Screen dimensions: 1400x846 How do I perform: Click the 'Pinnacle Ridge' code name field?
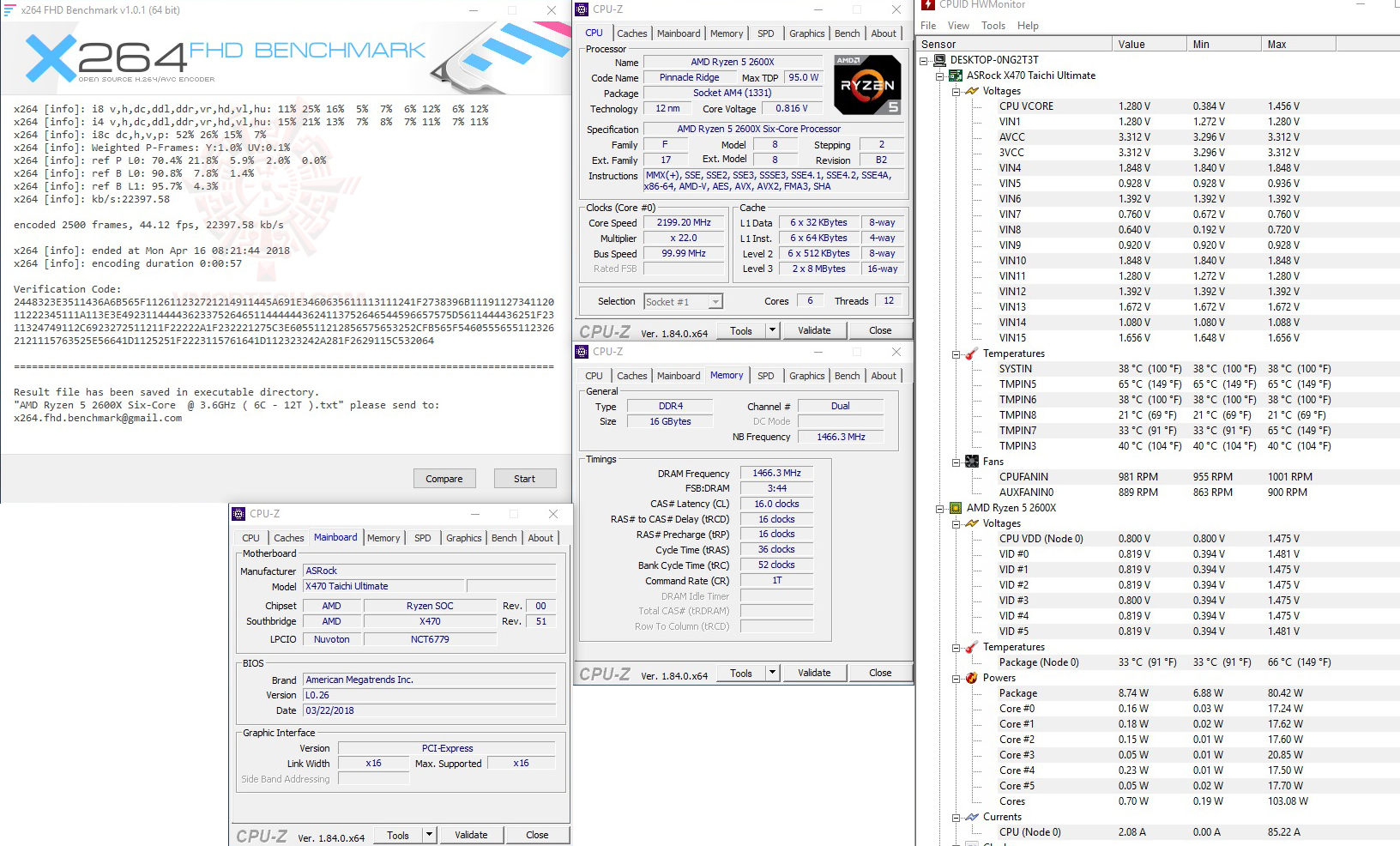[x=689, y=77]
